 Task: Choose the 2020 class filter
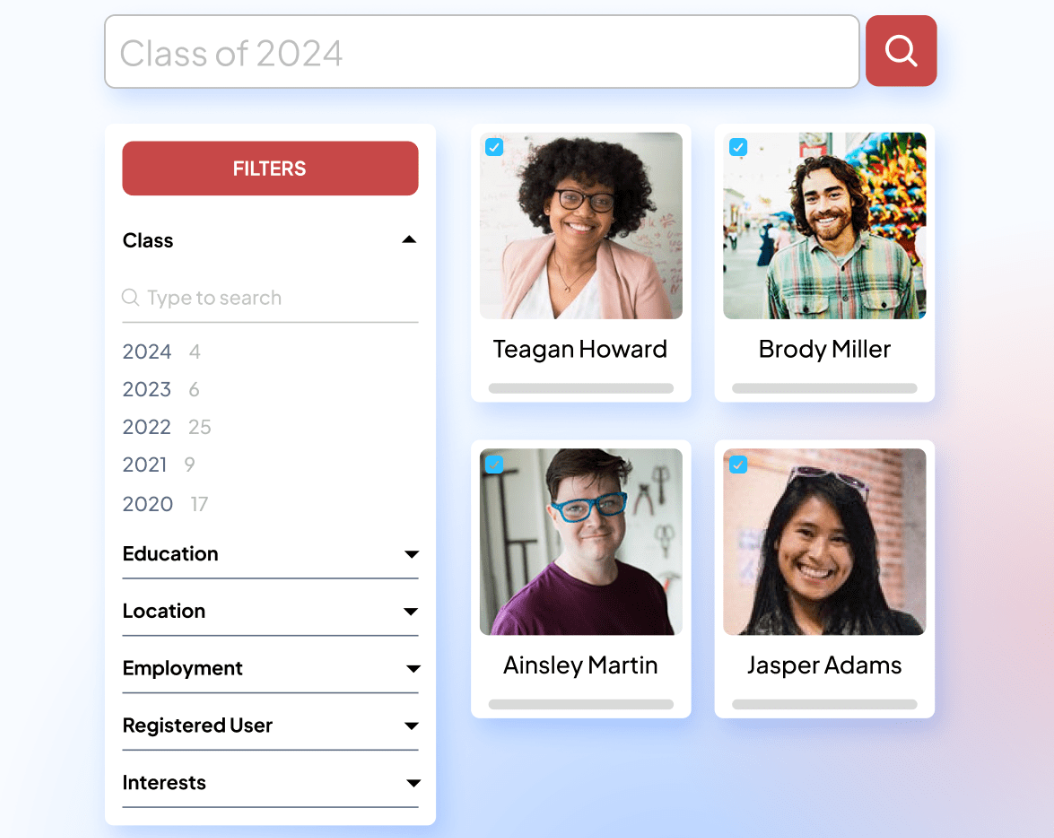coord(148,504)
